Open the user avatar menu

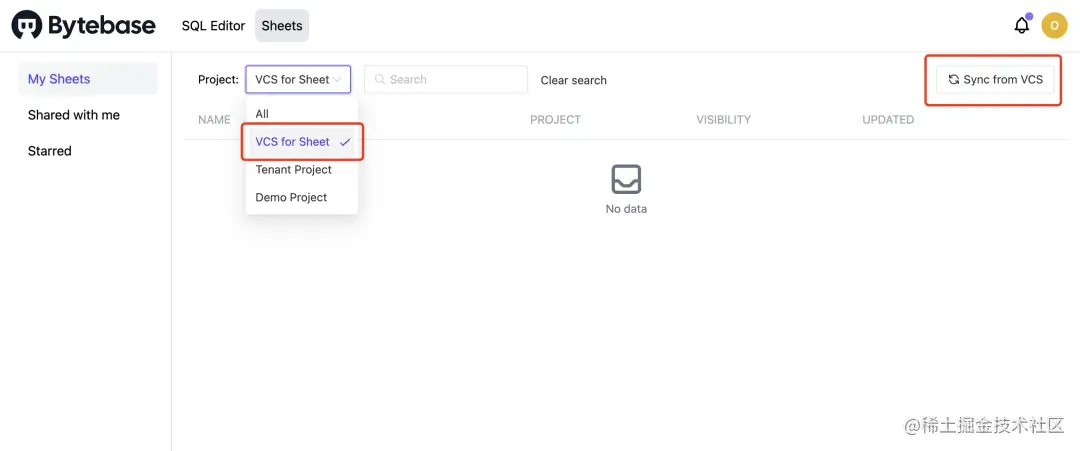click(x=1054, y=25)
